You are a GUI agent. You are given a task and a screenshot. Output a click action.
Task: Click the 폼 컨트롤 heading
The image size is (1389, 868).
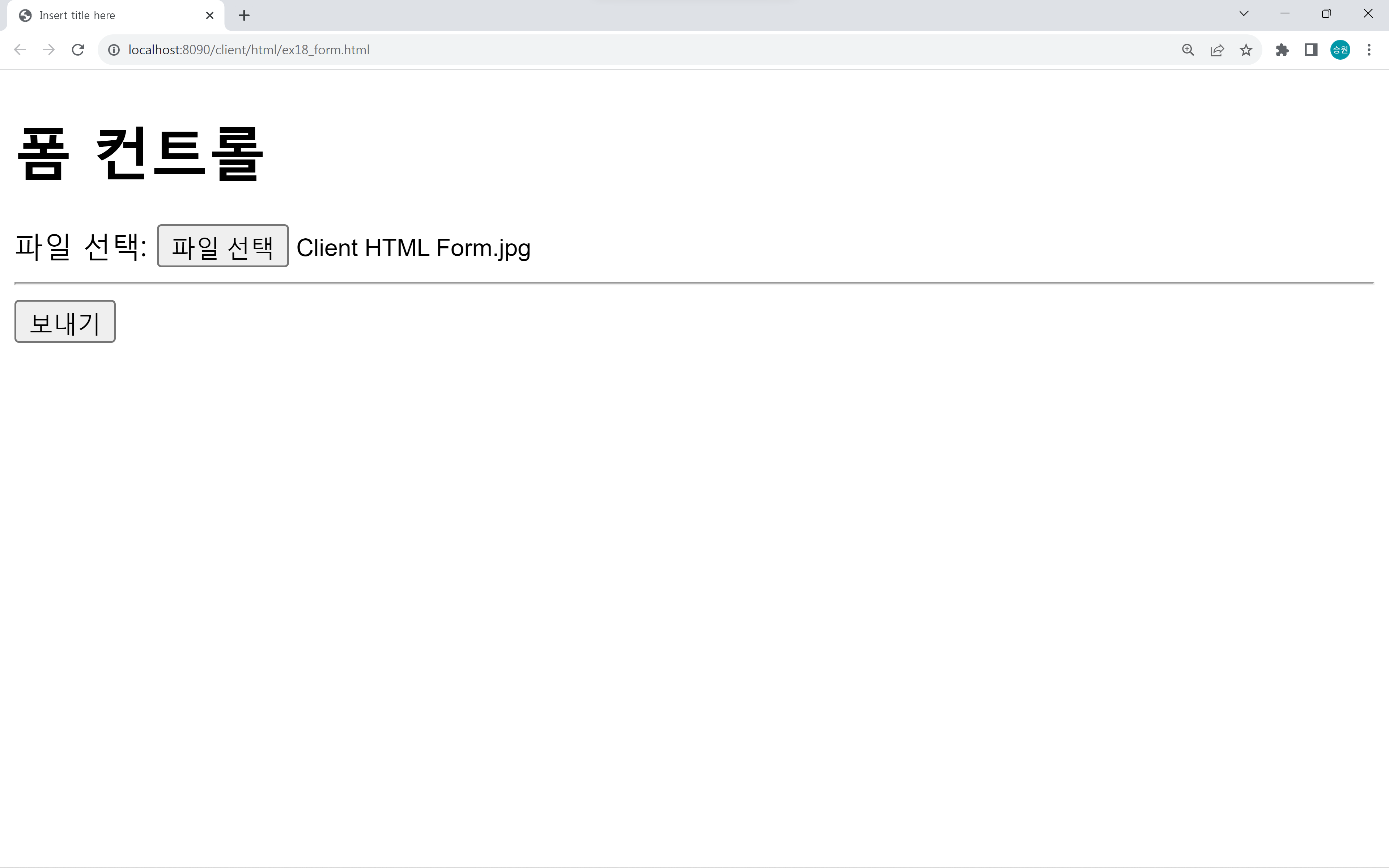pyautogui.click(x=140, y=154)
